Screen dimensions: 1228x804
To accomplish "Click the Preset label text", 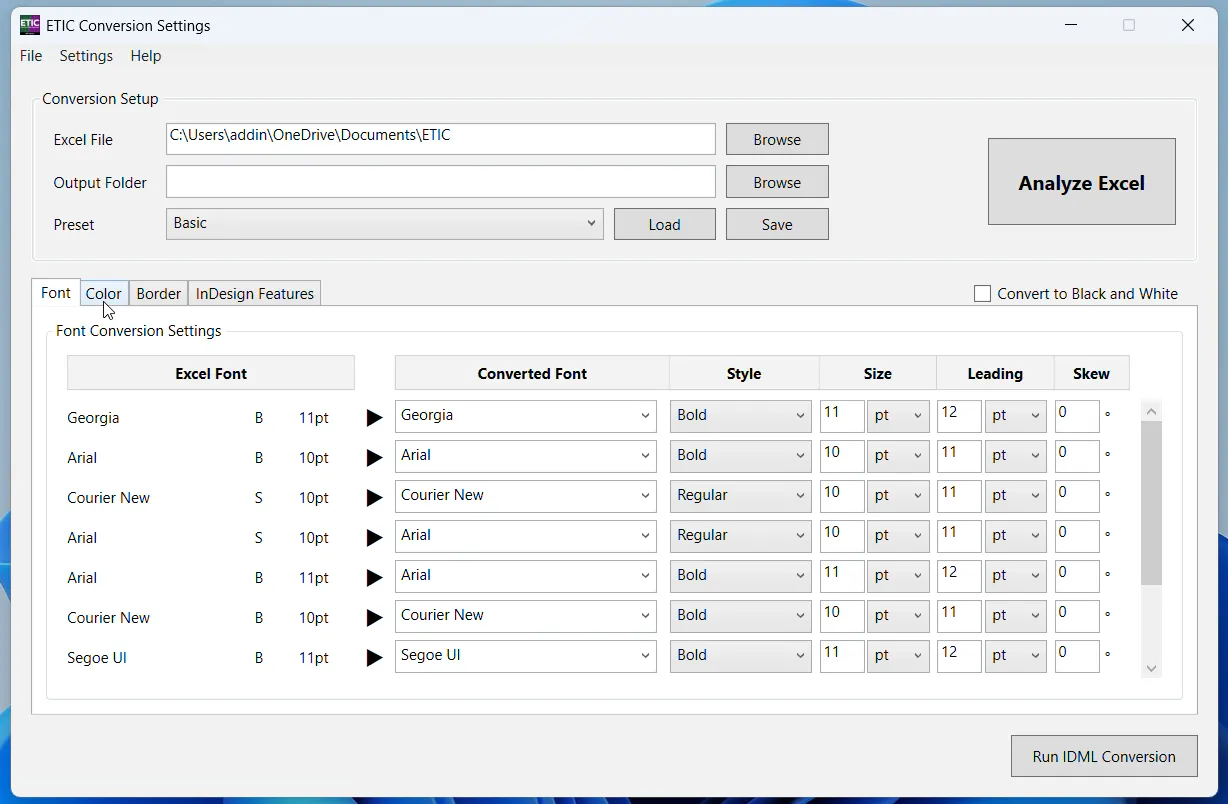I will click(74, 225).
